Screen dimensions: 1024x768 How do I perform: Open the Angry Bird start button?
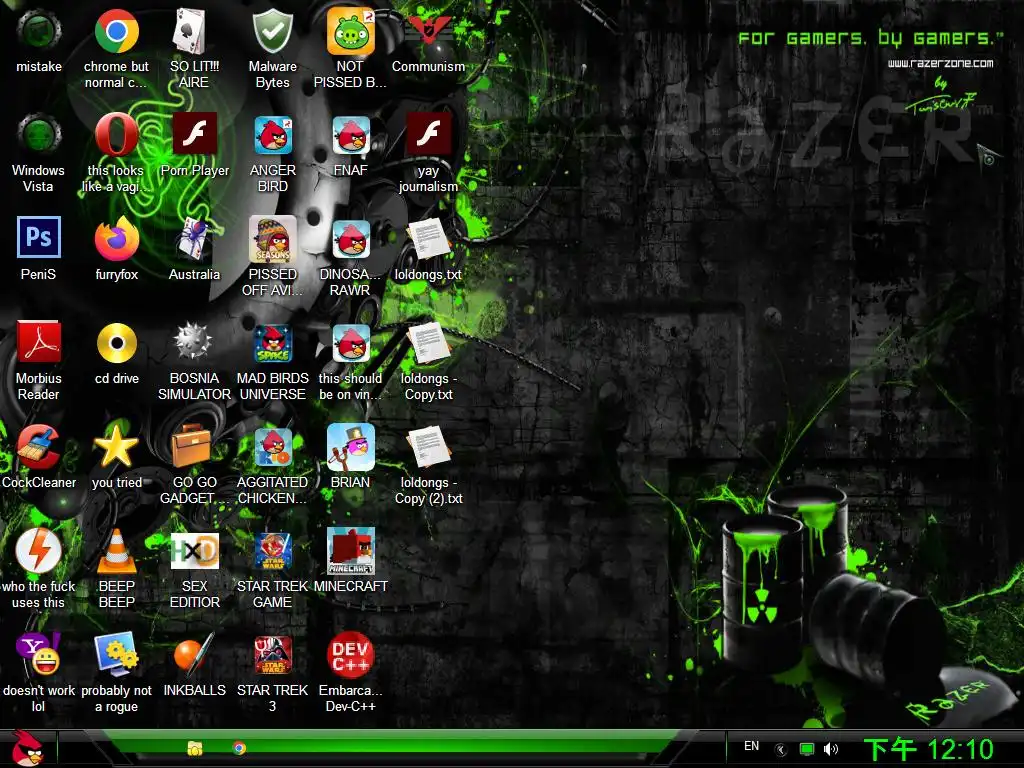click(27, 748)
